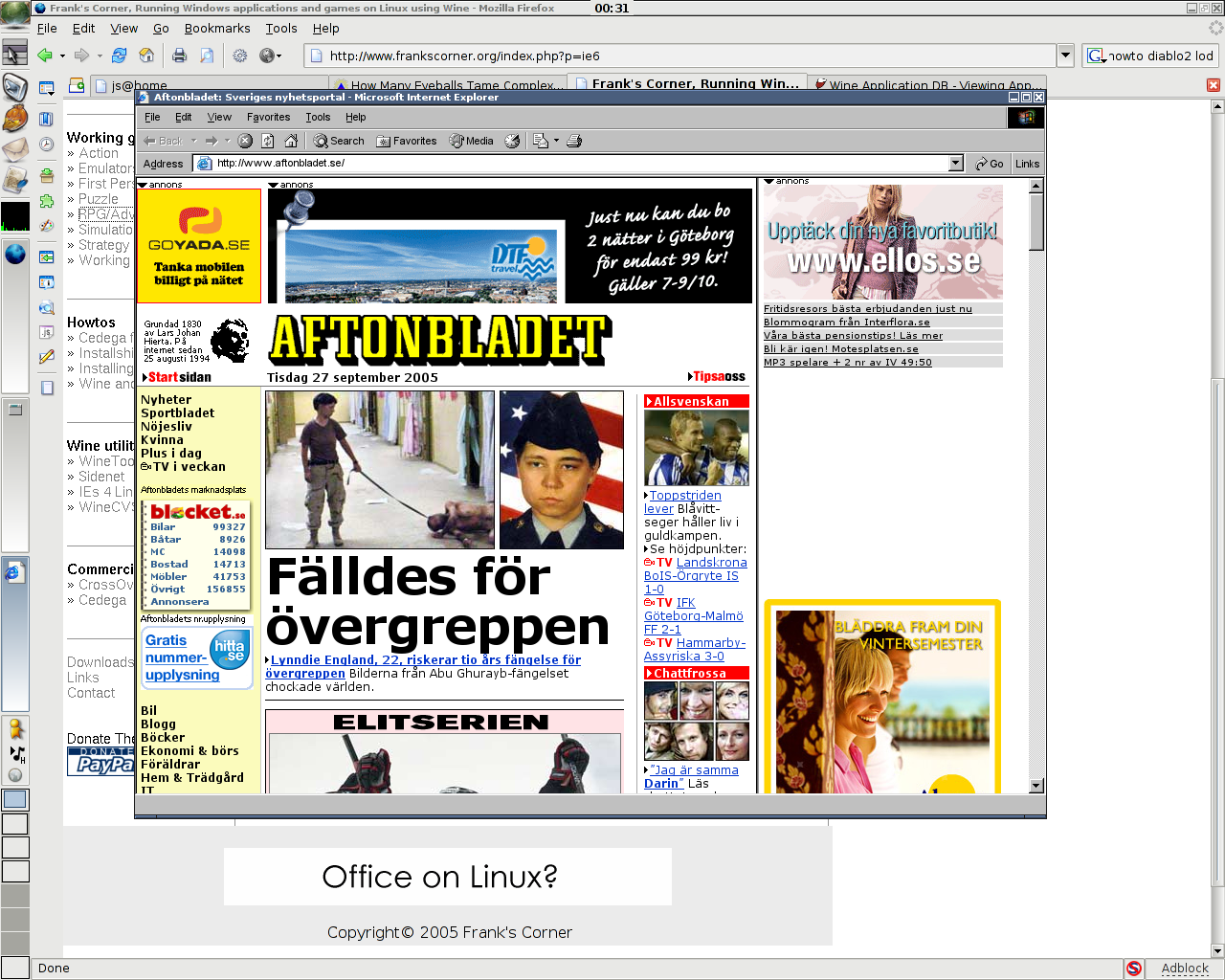Click Firefox Reload button

[x=119, y=56]
